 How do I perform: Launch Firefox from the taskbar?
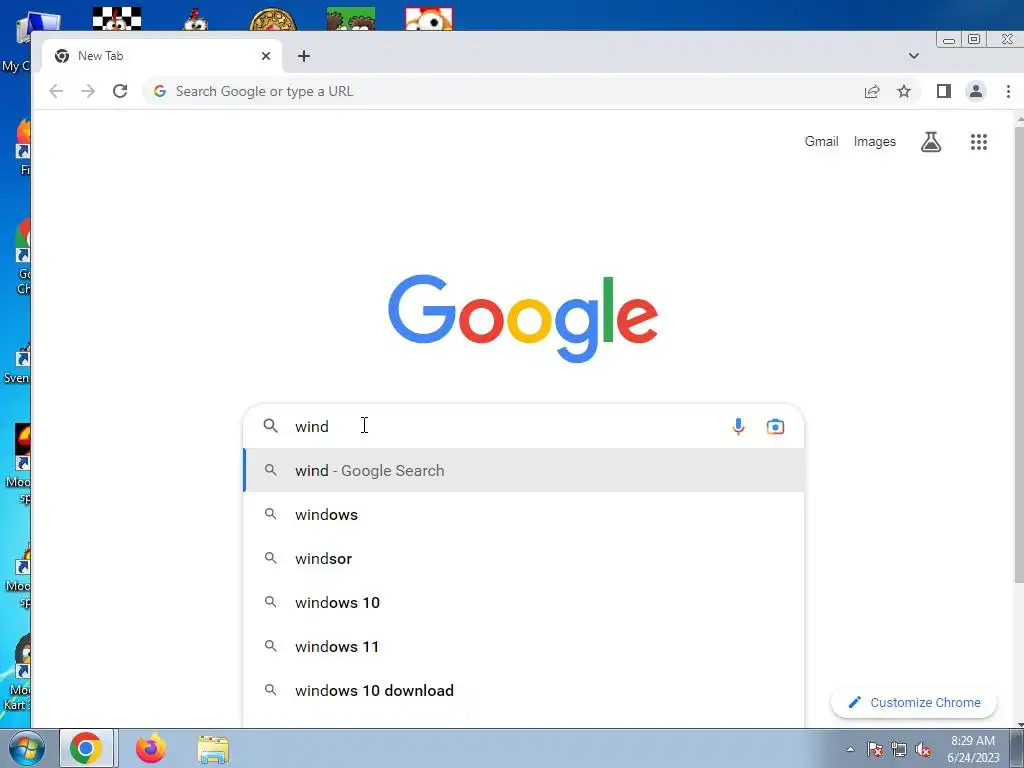[x=150, y=748]
